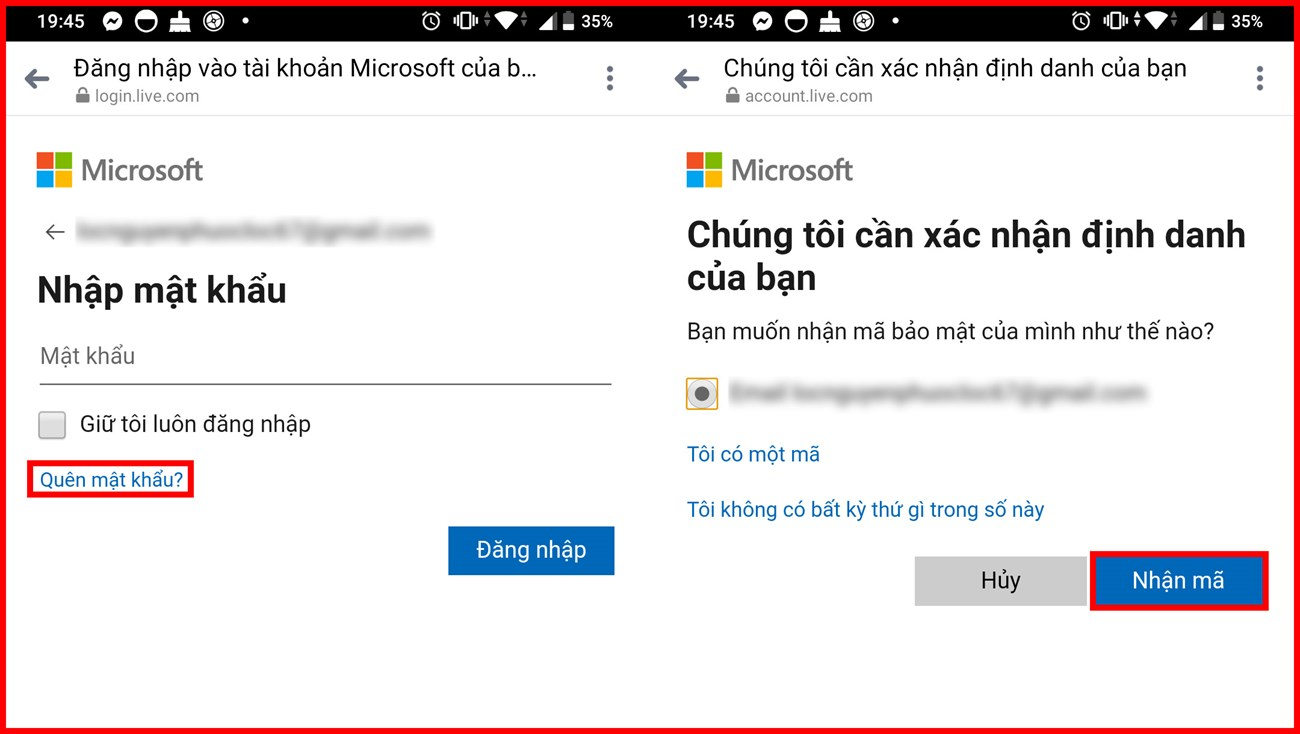Open the three-dot menu on the verification page
Screen dimensions: 1300x734
(1260, 79)
